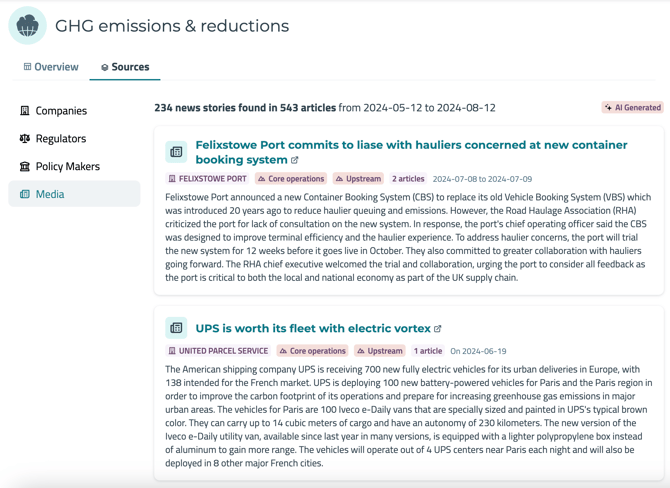
Task: Click the Policy Makers institution icon
Action: [25, 167]
